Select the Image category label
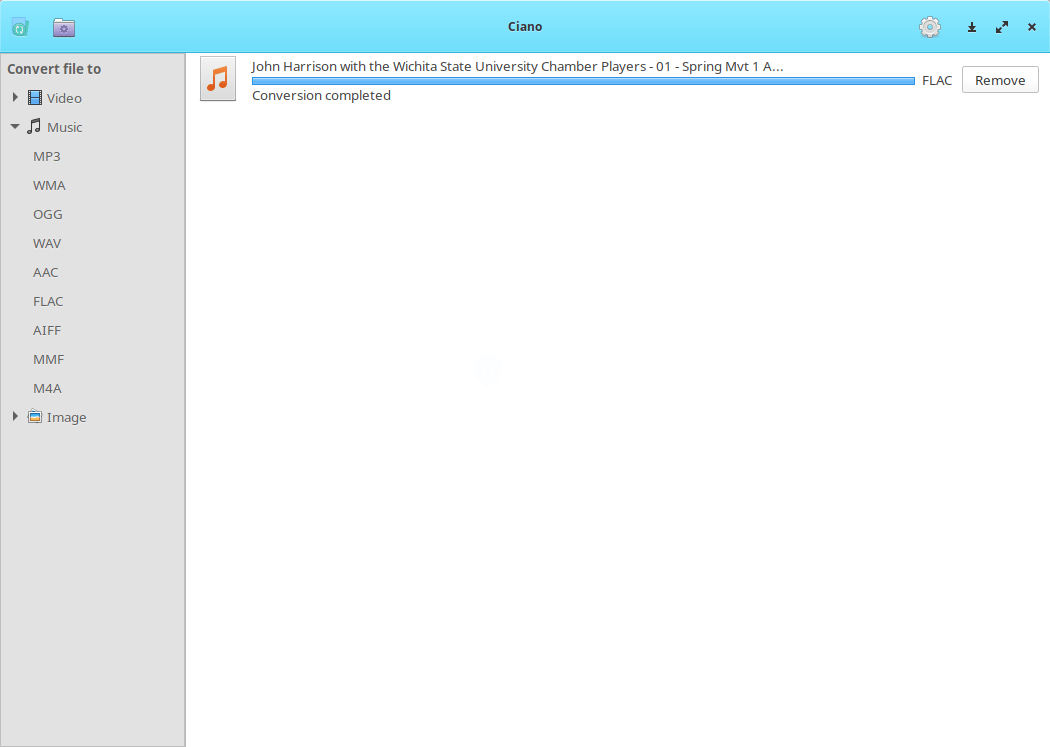 pos(66,417)
